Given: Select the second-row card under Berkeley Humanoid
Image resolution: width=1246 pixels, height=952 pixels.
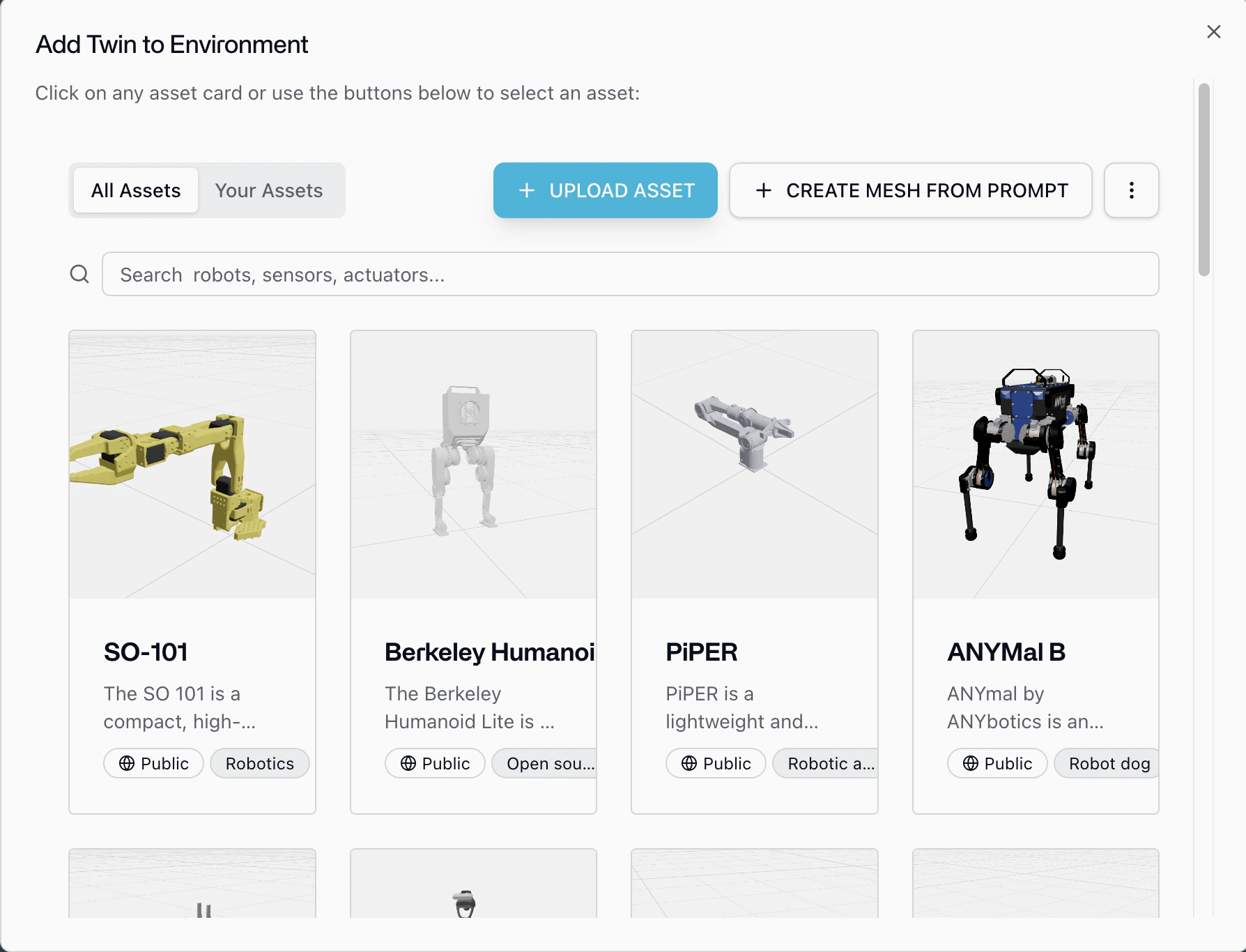Looking at the screenshot, I should 473,883.
